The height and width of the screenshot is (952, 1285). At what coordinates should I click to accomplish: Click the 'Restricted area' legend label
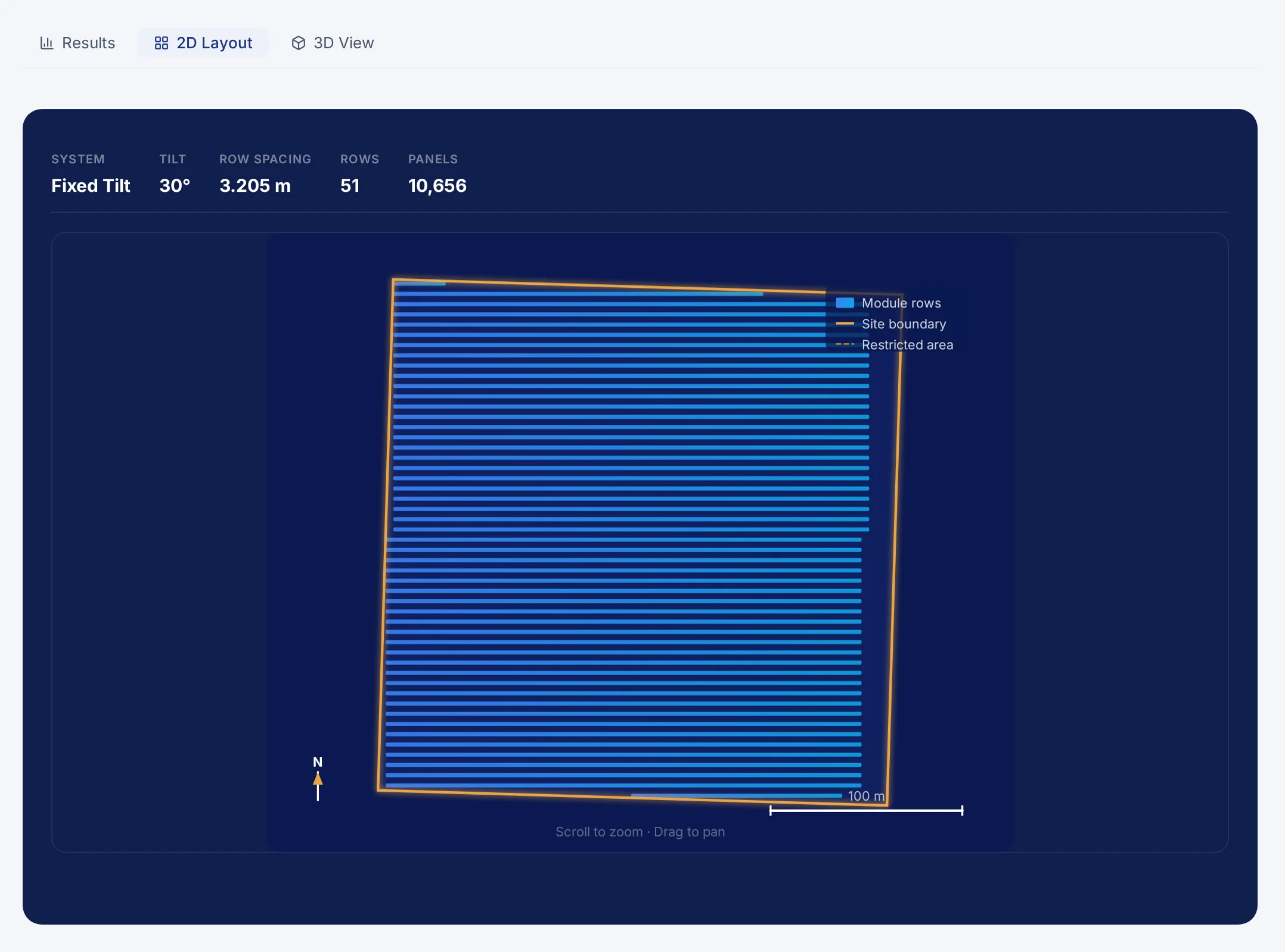907,344
